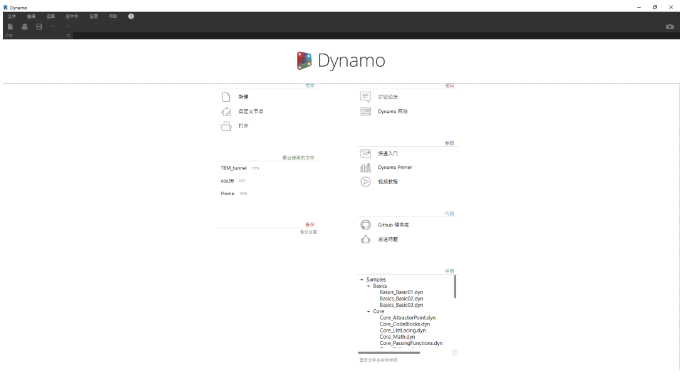Open recent file cos2B
The width and height of the screenshot is (683, 377).
[227, 181]
